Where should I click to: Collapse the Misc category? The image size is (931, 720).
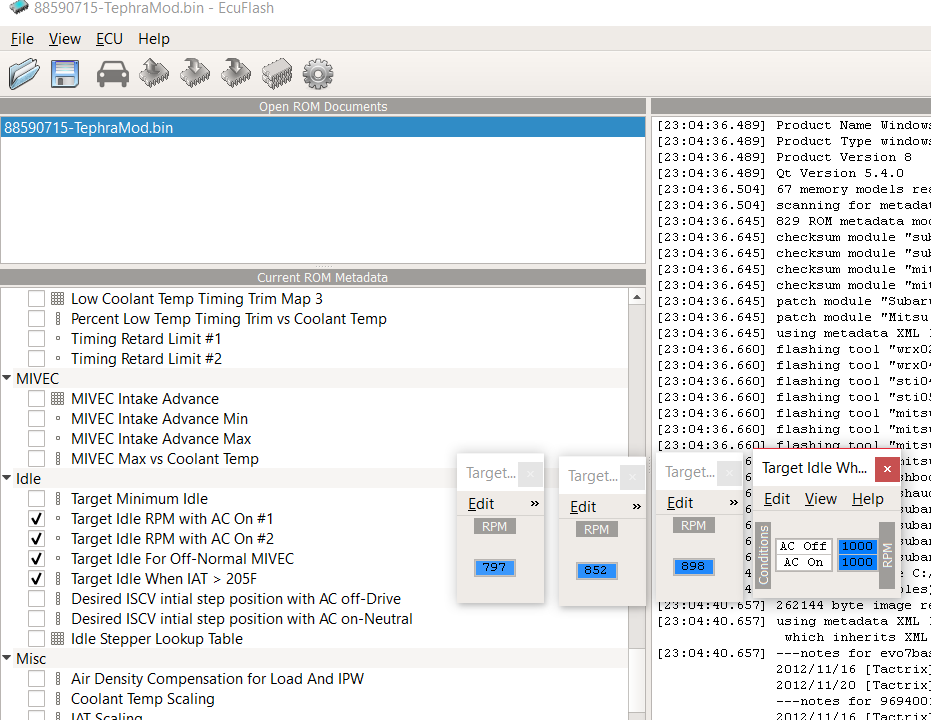click(7, 658)
